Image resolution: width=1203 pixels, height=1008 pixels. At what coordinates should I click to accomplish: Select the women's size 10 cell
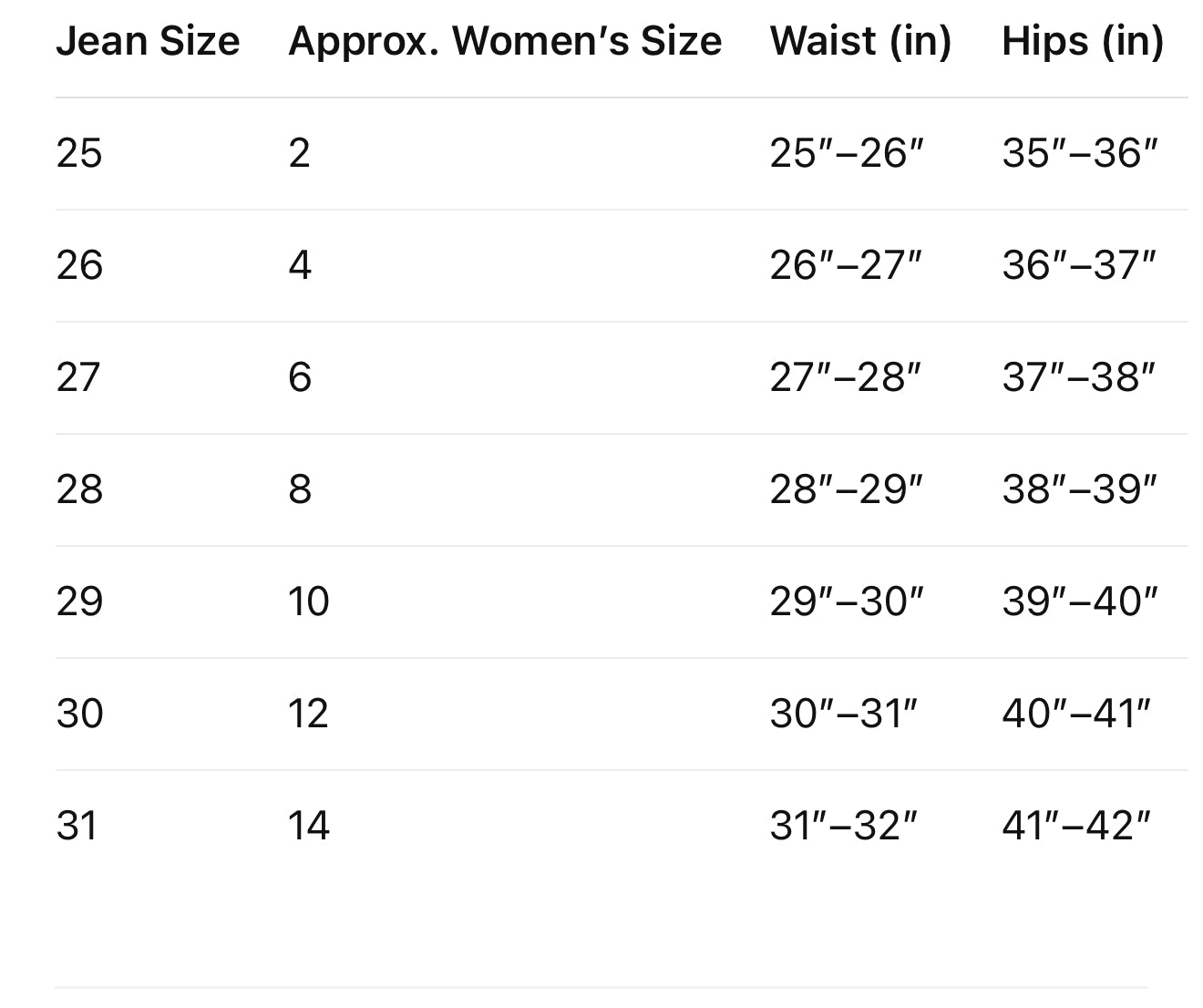click(309, 602)
